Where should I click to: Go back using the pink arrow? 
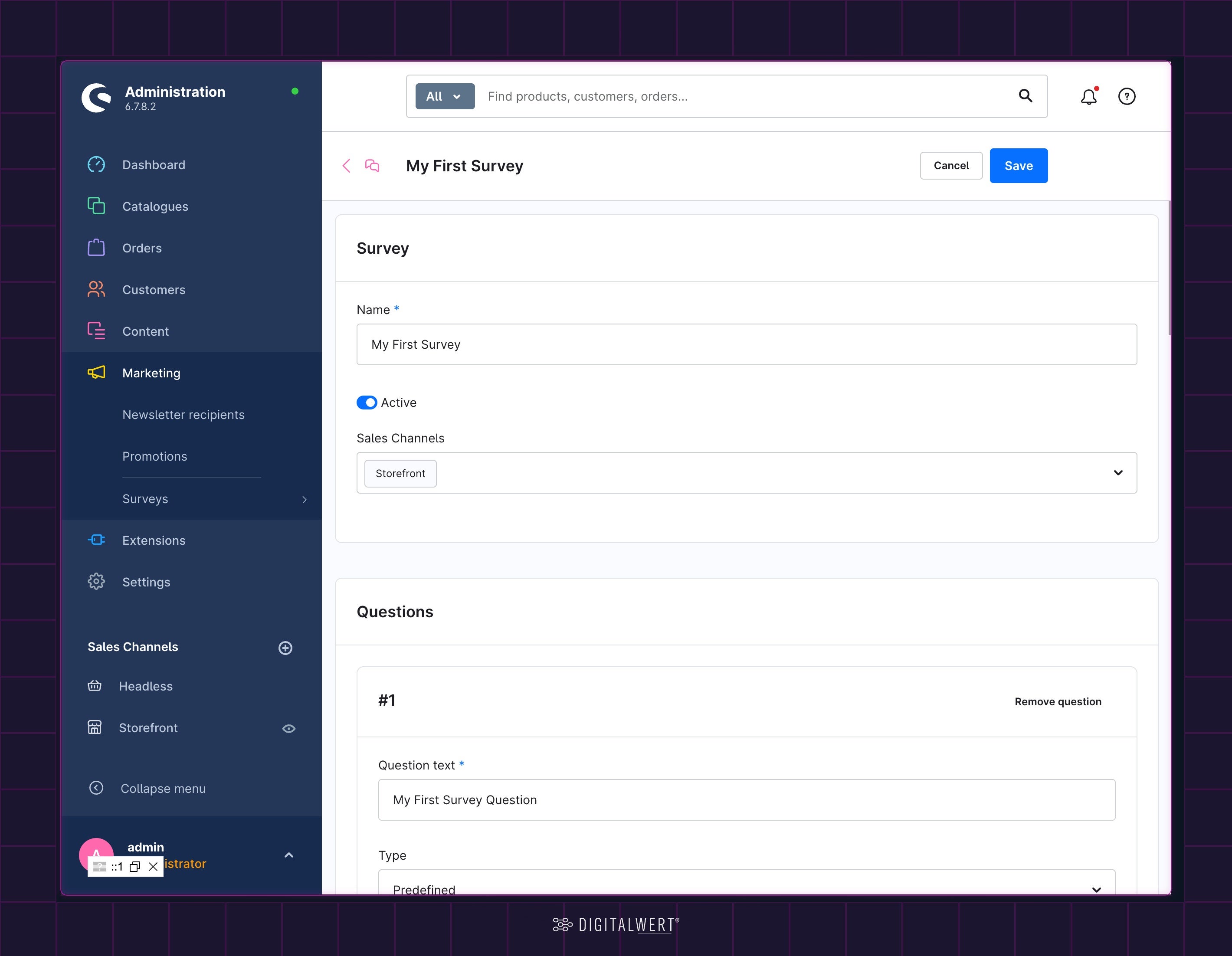(x=346, y=165)
